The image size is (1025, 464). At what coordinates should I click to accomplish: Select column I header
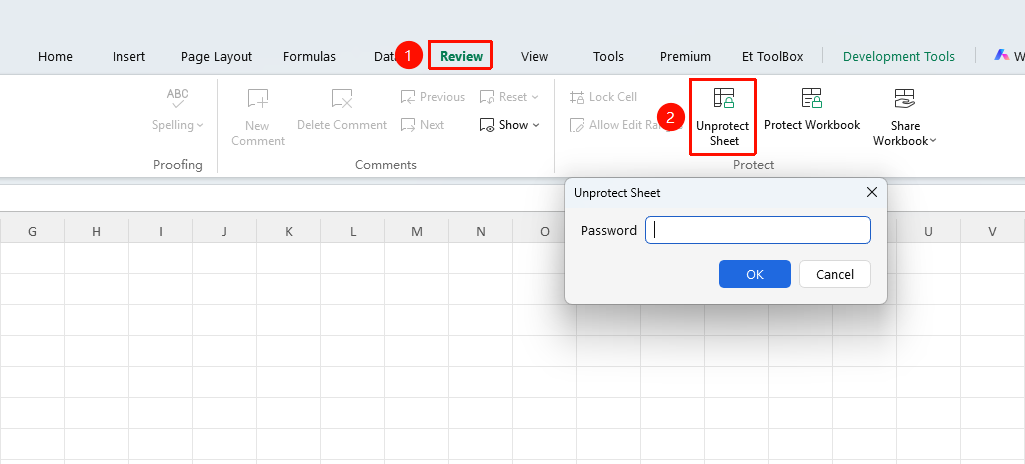(x=160, y=231)
